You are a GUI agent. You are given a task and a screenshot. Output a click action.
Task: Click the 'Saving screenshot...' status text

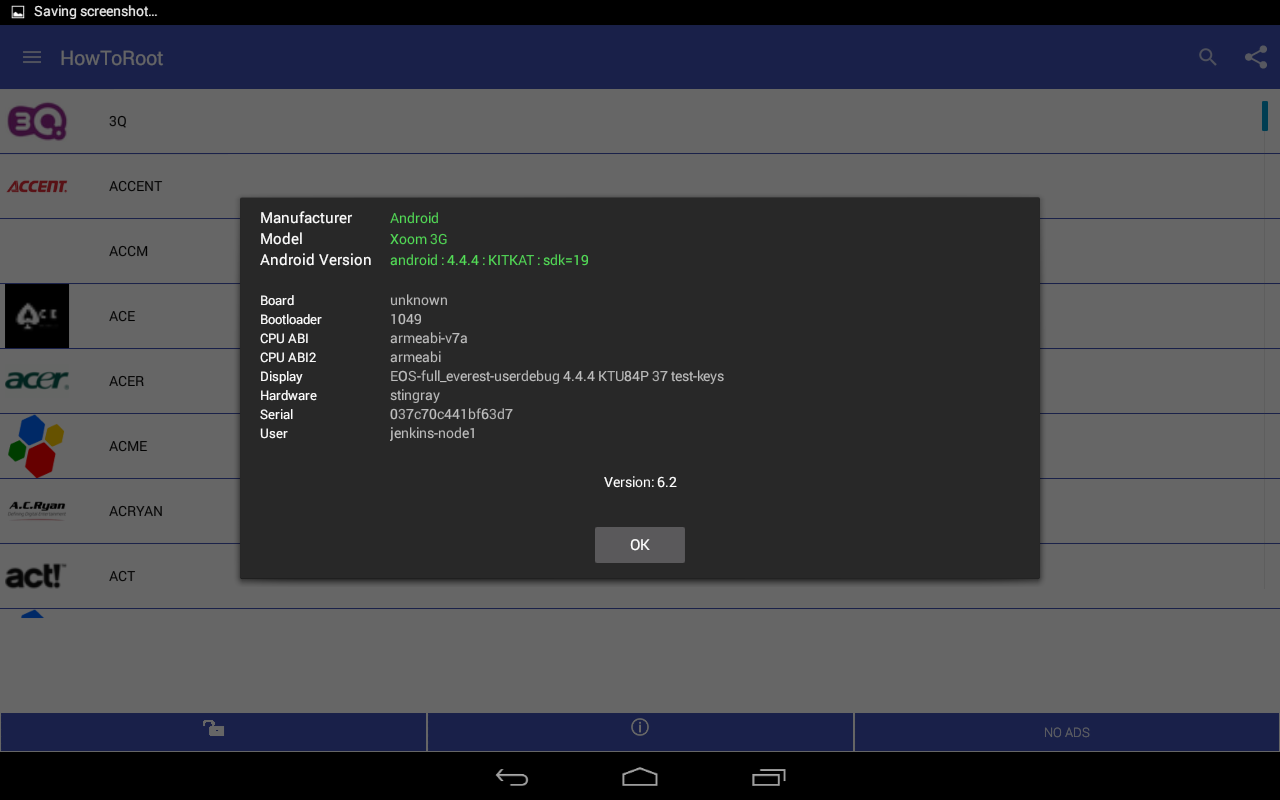point(95,12)
